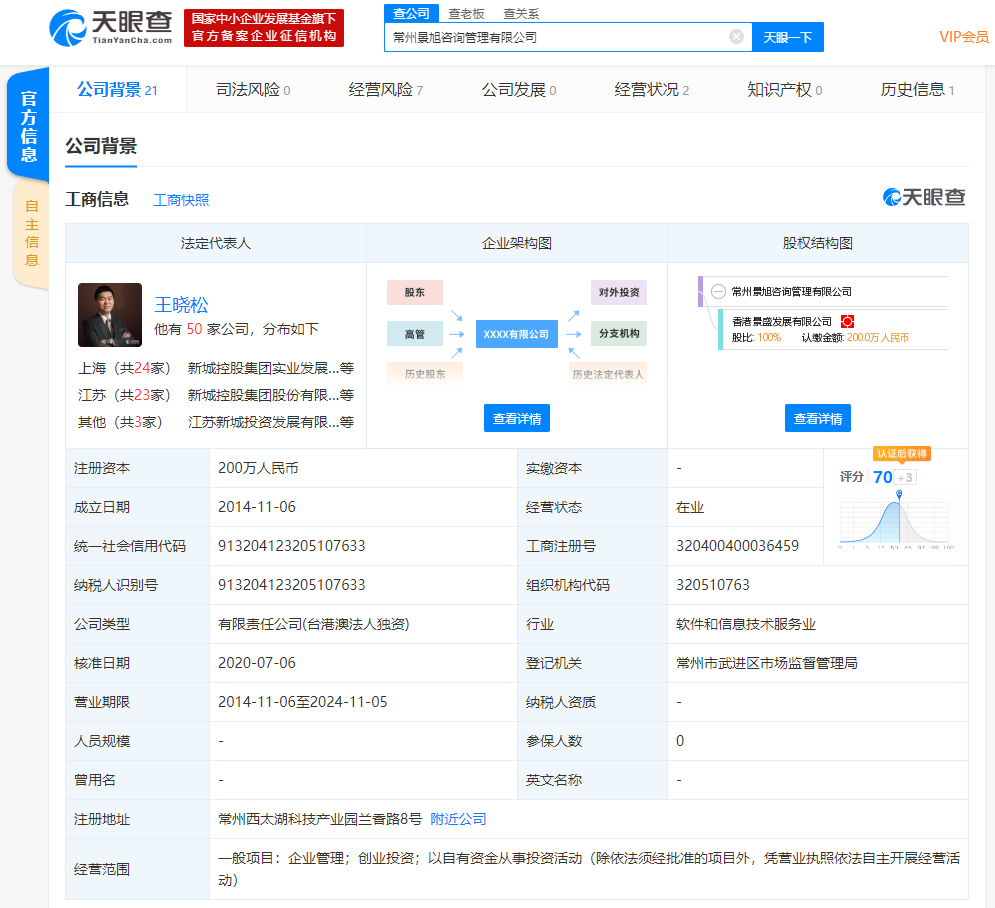
Task: Click into the company name search field
Action: click(x=555, y=37)
